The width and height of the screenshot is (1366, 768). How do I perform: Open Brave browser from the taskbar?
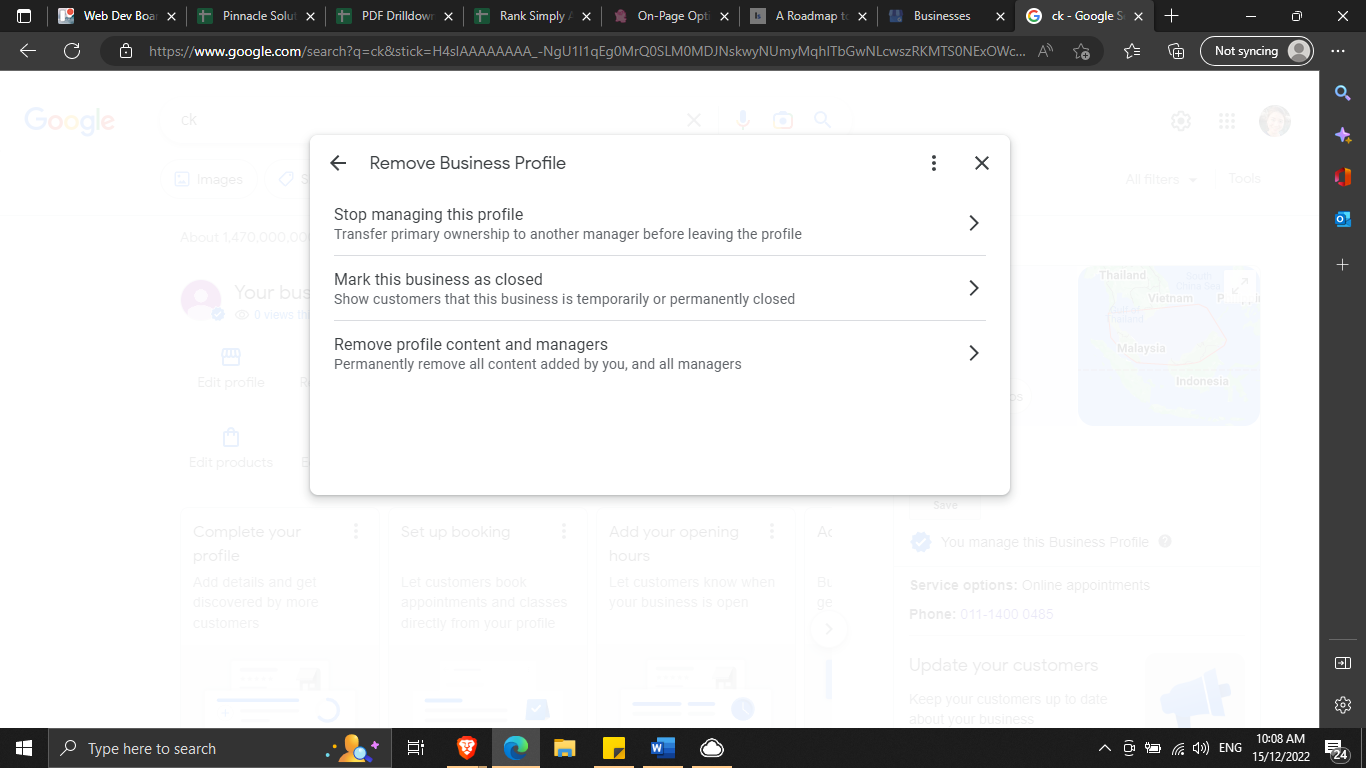tap(467, 748)
